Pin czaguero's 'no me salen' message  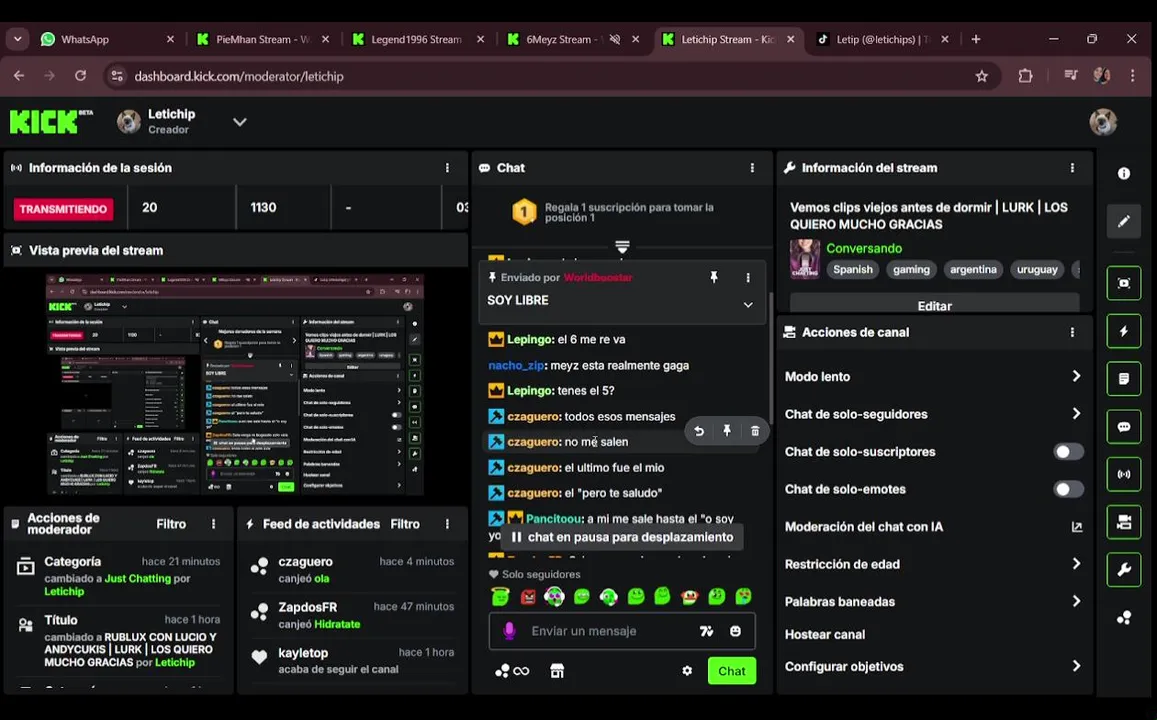coord(727,431)
